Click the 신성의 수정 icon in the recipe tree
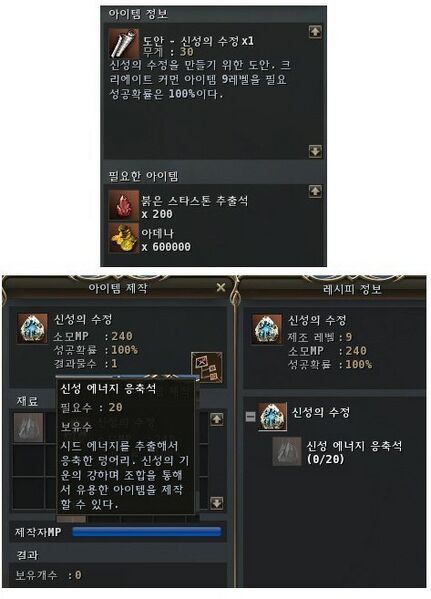The height and width of the screenshot is (599, 431). (x=272, y=417)
